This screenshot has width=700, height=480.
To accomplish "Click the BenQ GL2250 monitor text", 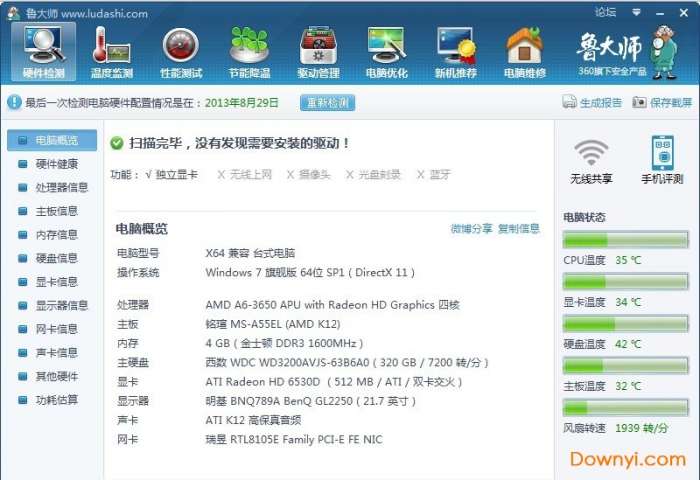I will [x=311, y=401].
